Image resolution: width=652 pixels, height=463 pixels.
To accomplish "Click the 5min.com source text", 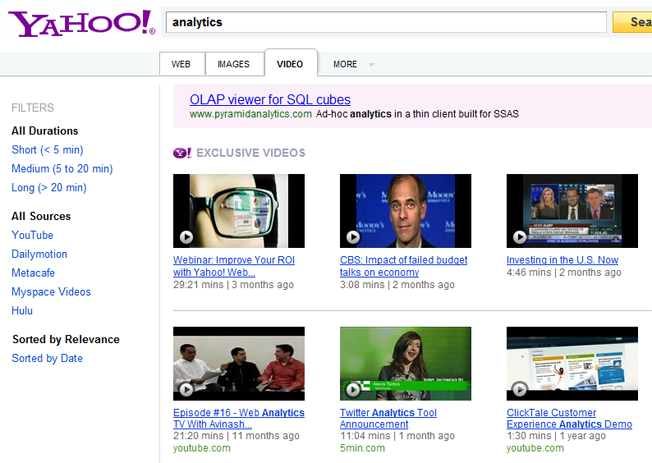I will [x=362, y=448].
